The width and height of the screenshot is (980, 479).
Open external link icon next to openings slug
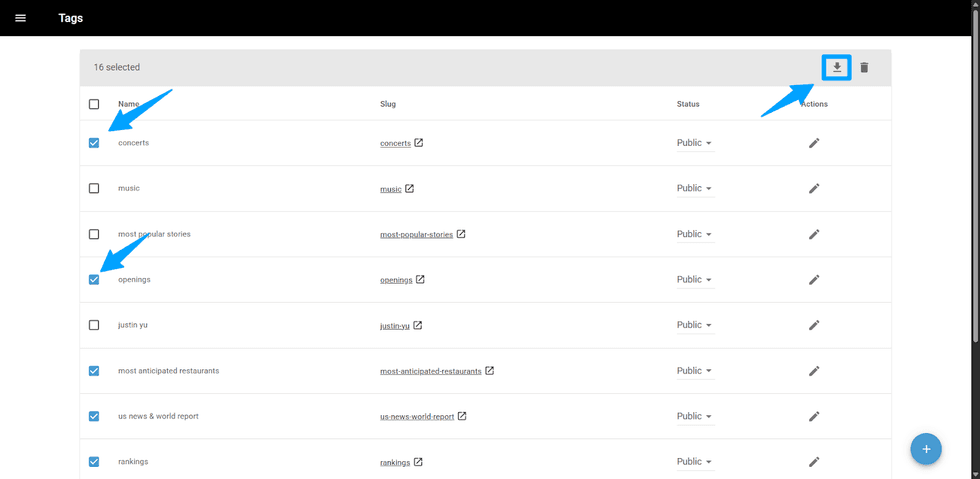[420, 280]
